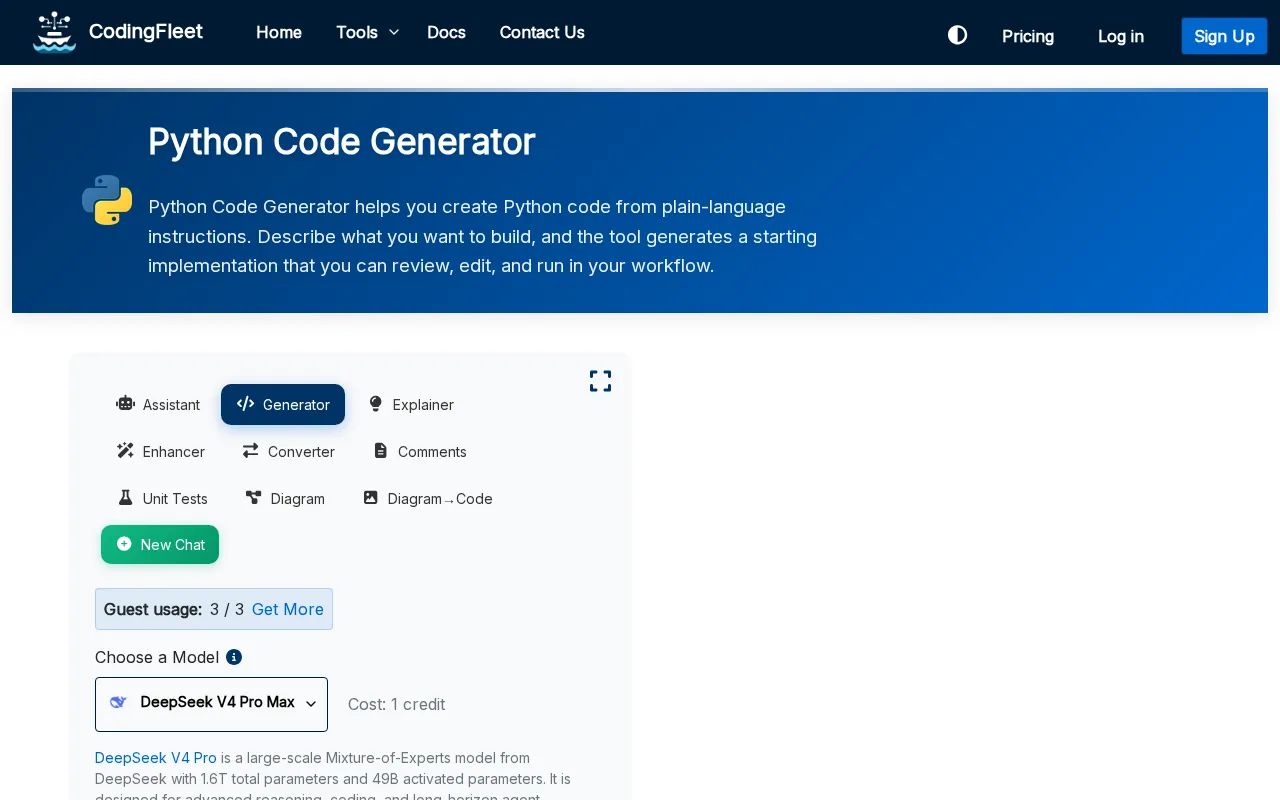Image resolution: width=1280 pixels, height=800 pixels.
Task: Switch to the Comments tab
Action: click(x=419, y=451)
